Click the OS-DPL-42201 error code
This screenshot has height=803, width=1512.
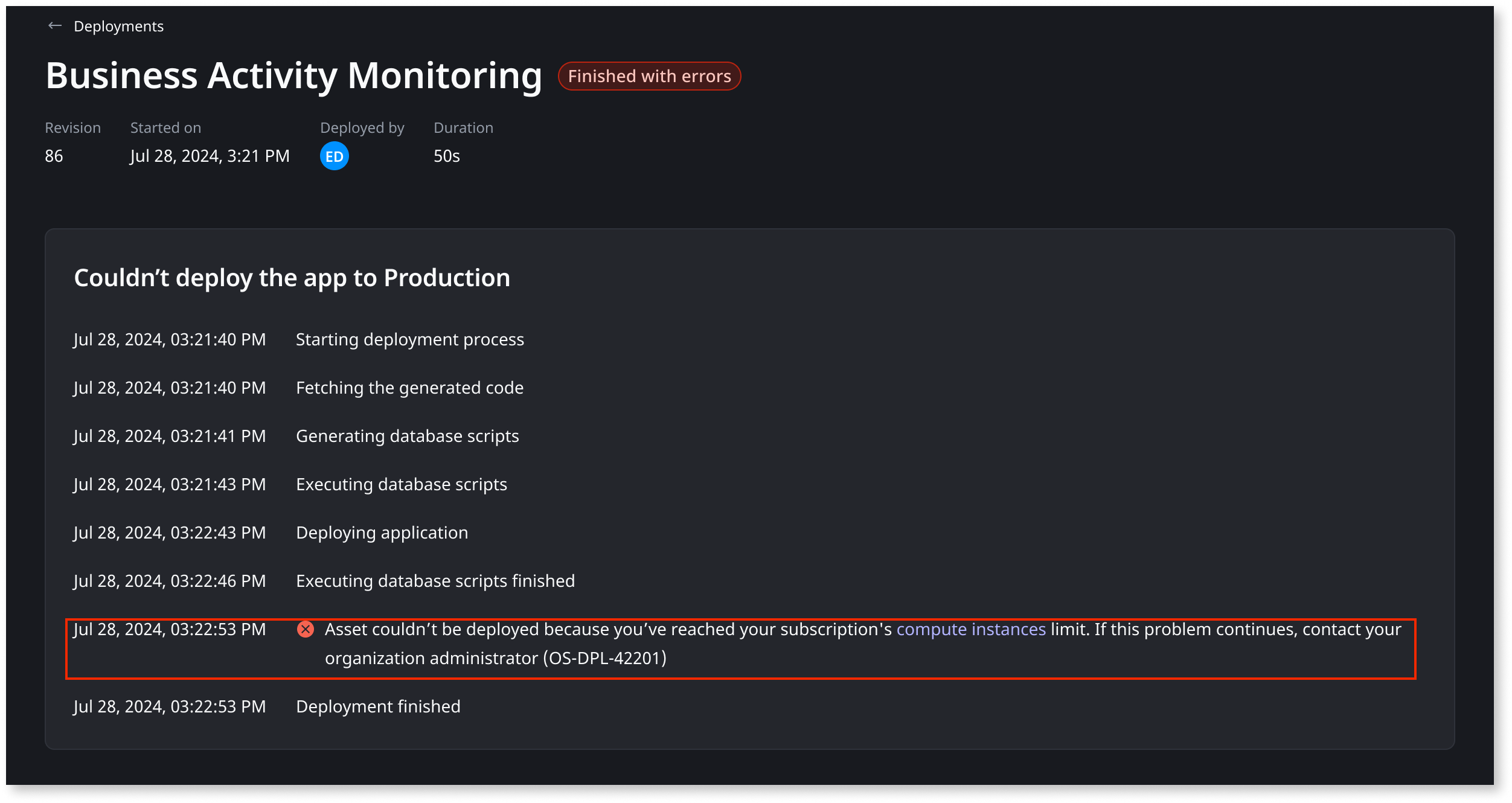pos(604,658)
